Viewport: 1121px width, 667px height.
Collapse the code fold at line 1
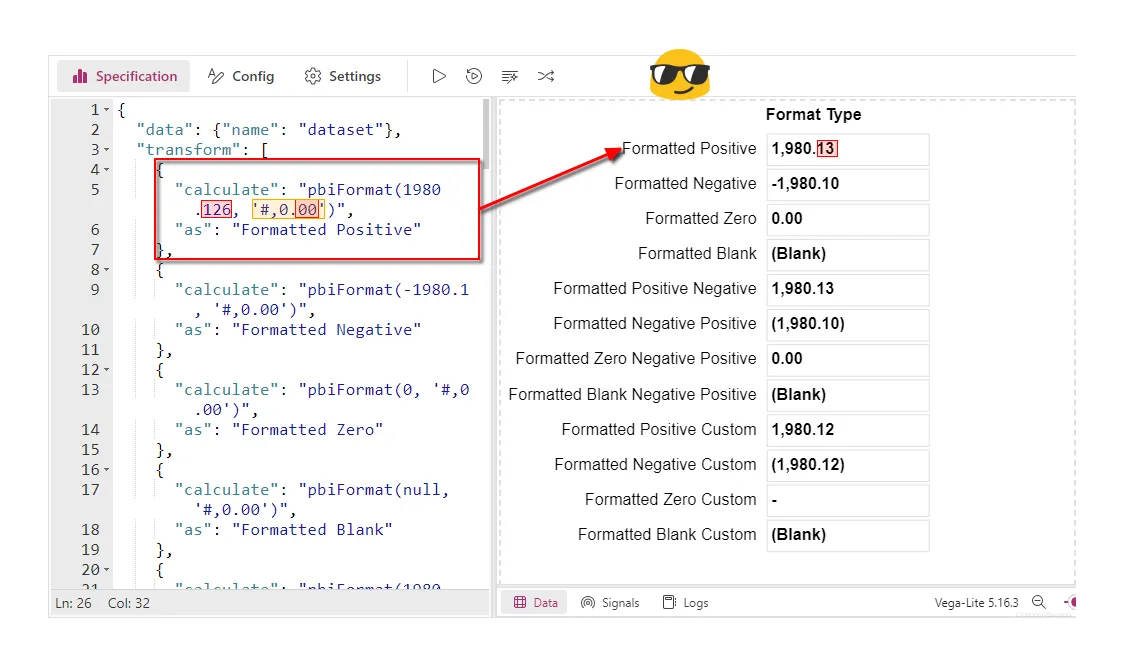click(x=107, y=110)
